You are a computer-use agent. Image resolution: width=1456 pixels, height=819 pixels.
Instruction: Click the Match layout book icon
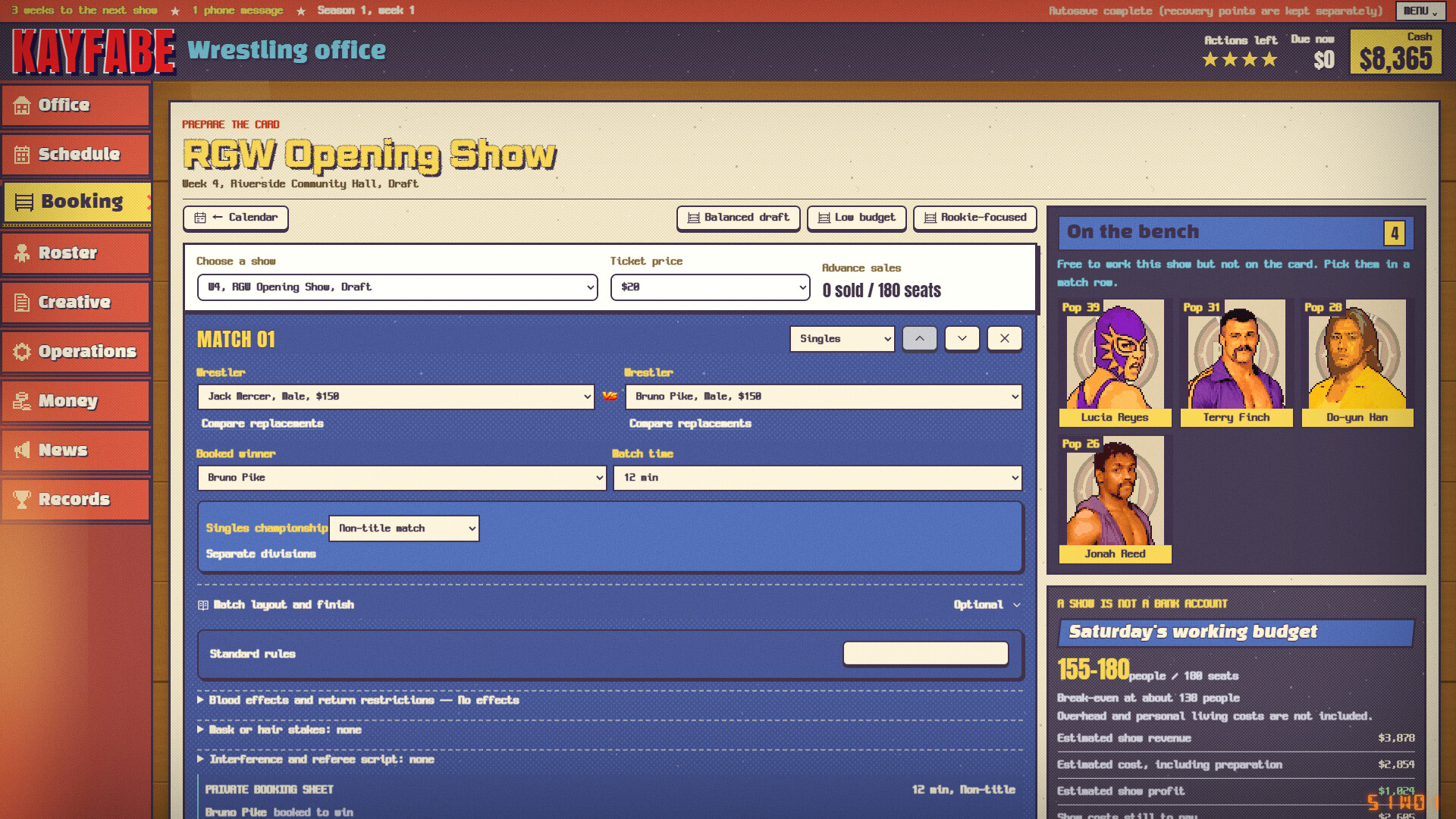[203, 605]
